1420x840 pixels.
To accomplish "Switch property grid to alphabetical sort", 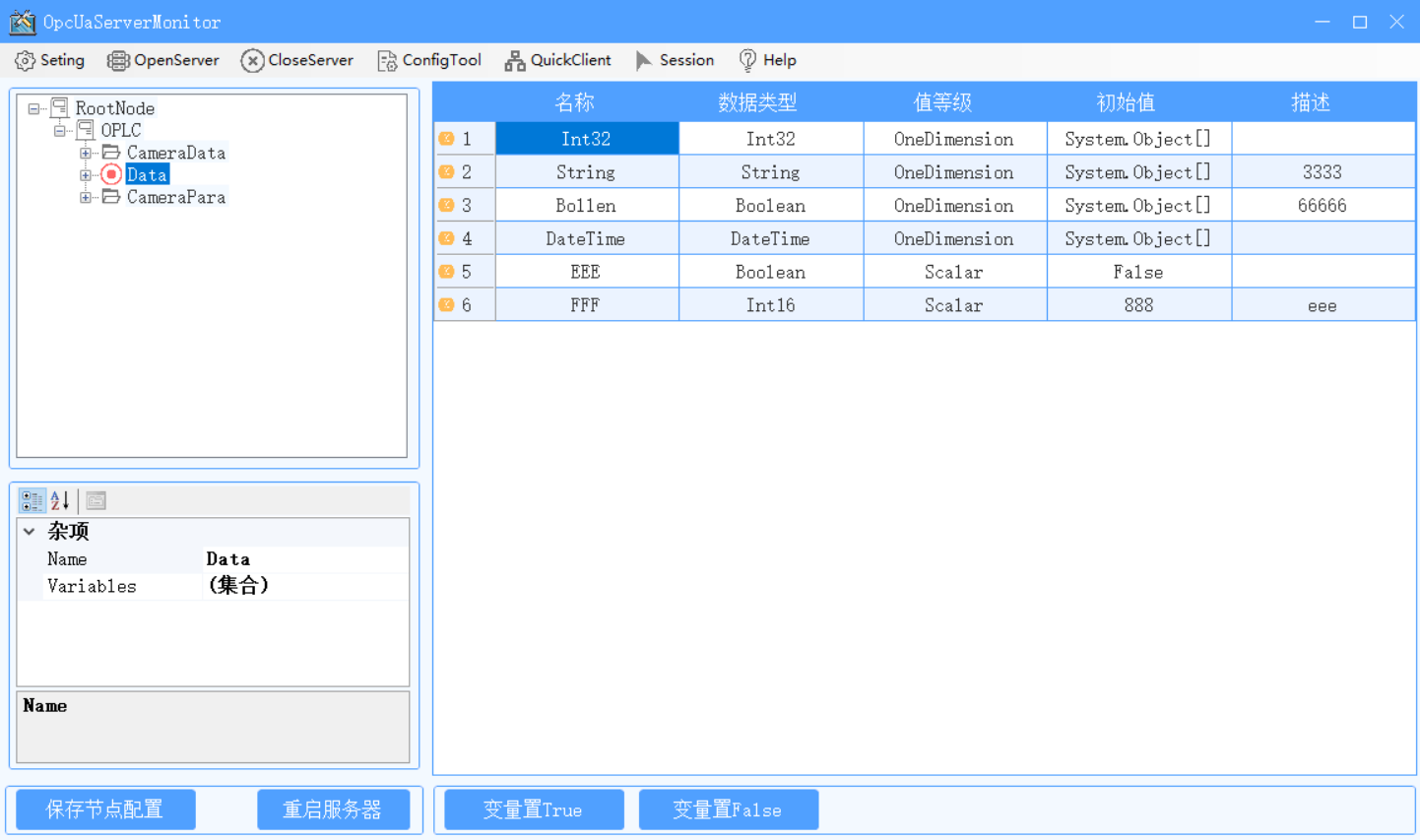I will 57,500.
